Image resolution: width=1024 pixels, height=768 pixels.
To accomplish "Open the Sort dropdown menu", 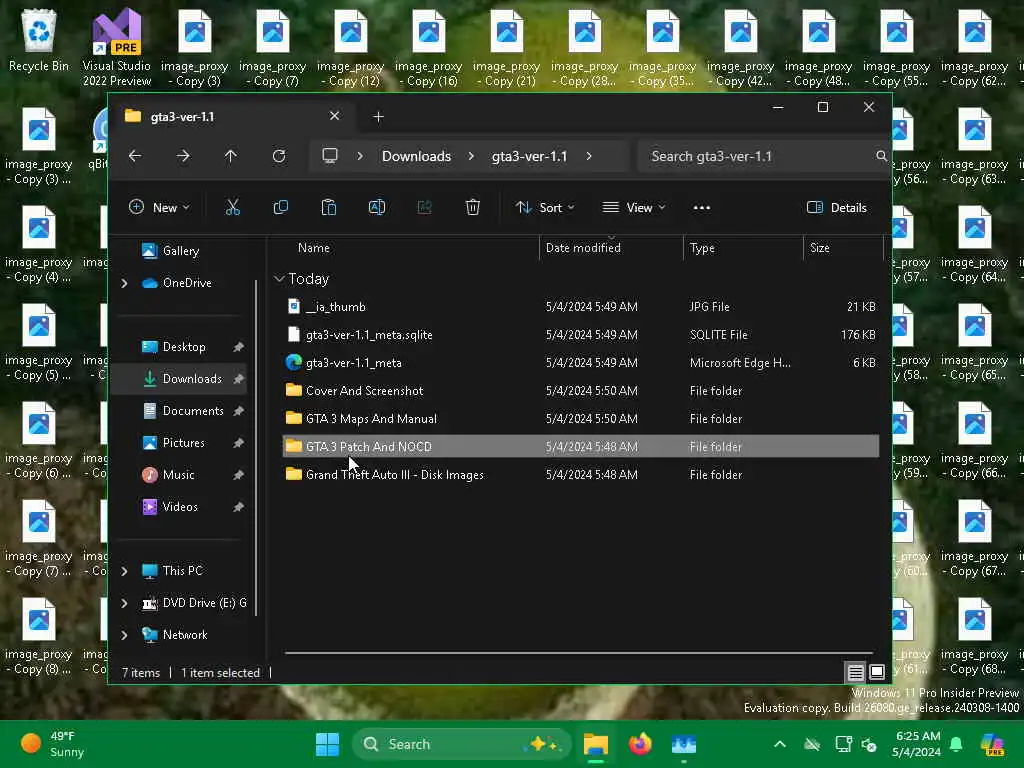I will [x=545, y=208].
